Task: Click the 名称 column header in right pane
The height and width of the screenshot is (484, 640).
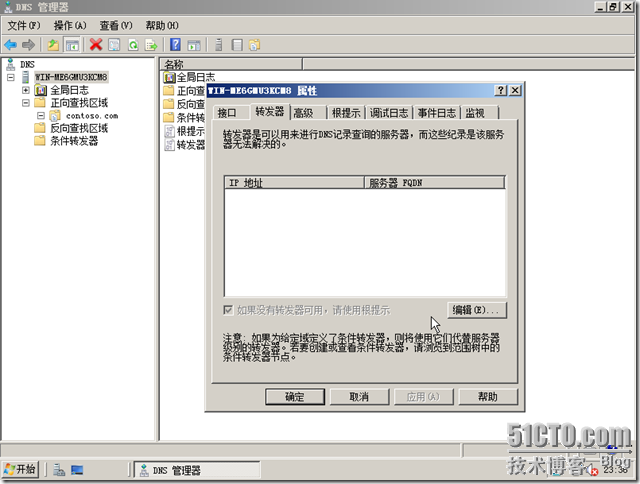Action: pos(231,64)
